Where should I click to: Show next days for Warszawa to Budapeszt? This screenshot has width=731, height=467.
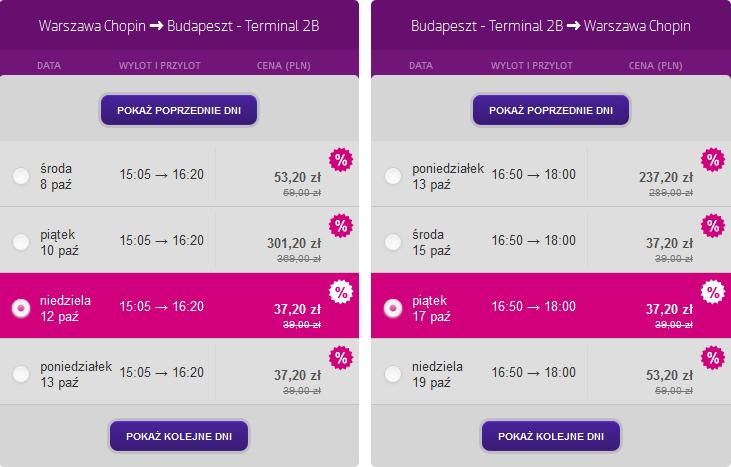(179, 436)
